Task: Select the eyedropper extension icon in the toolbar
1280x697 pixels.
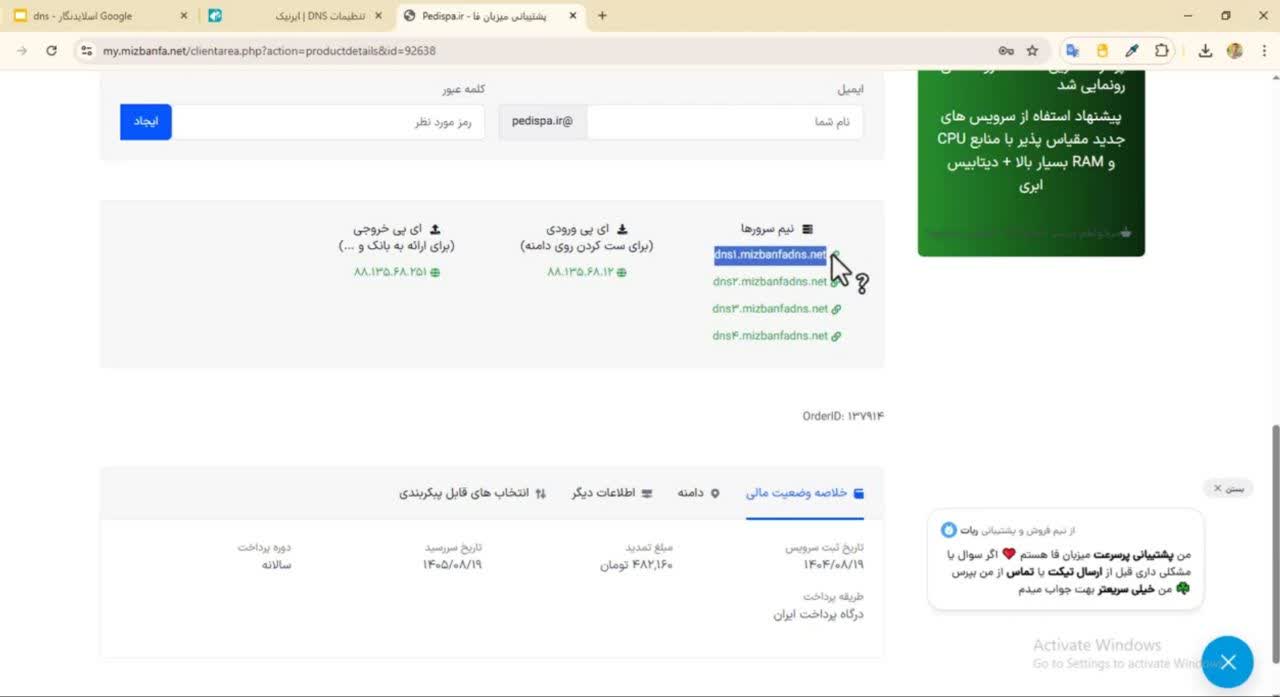Action: click(x=1131, y=49)
